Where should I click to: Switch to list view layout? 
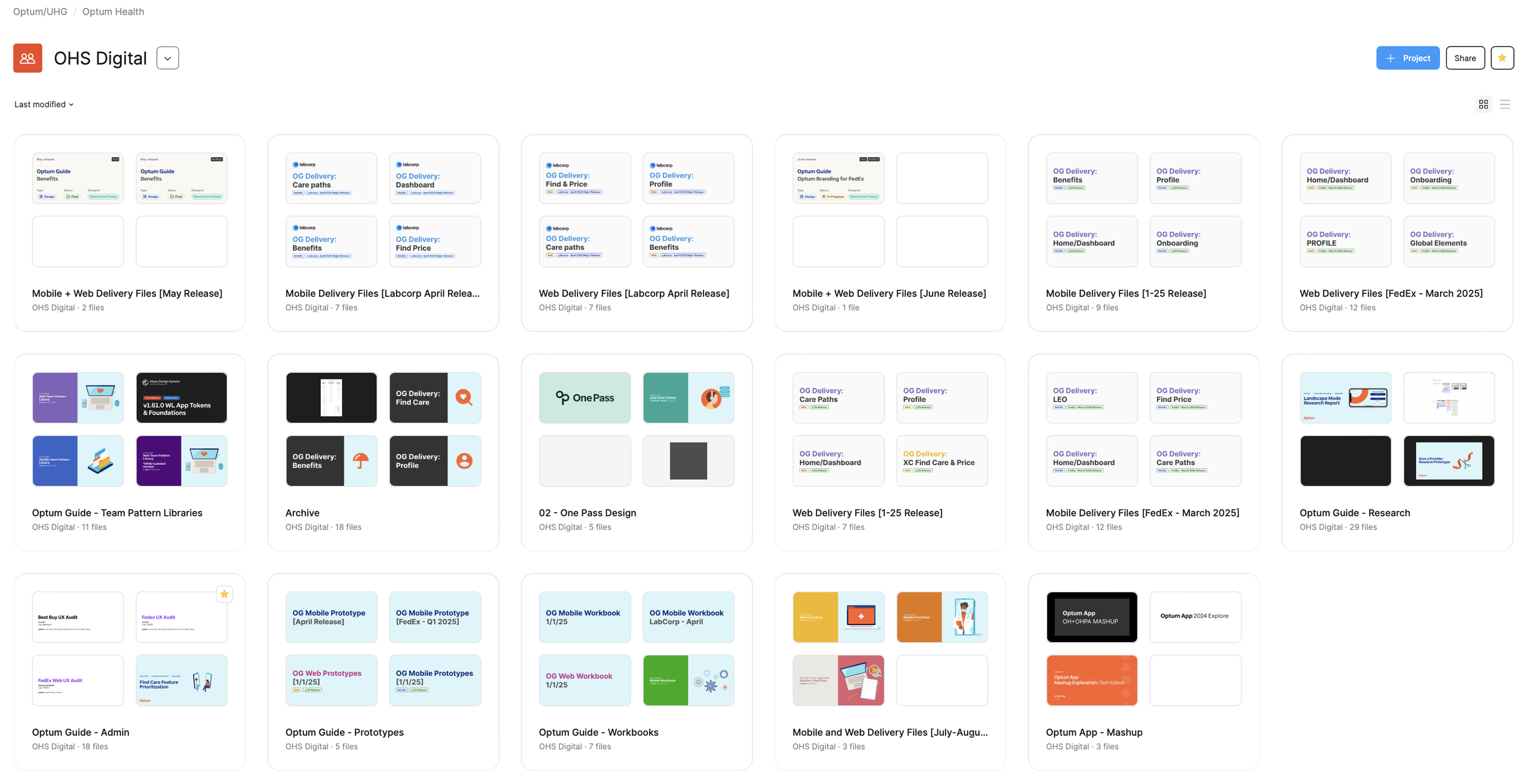coord(1505,104)
